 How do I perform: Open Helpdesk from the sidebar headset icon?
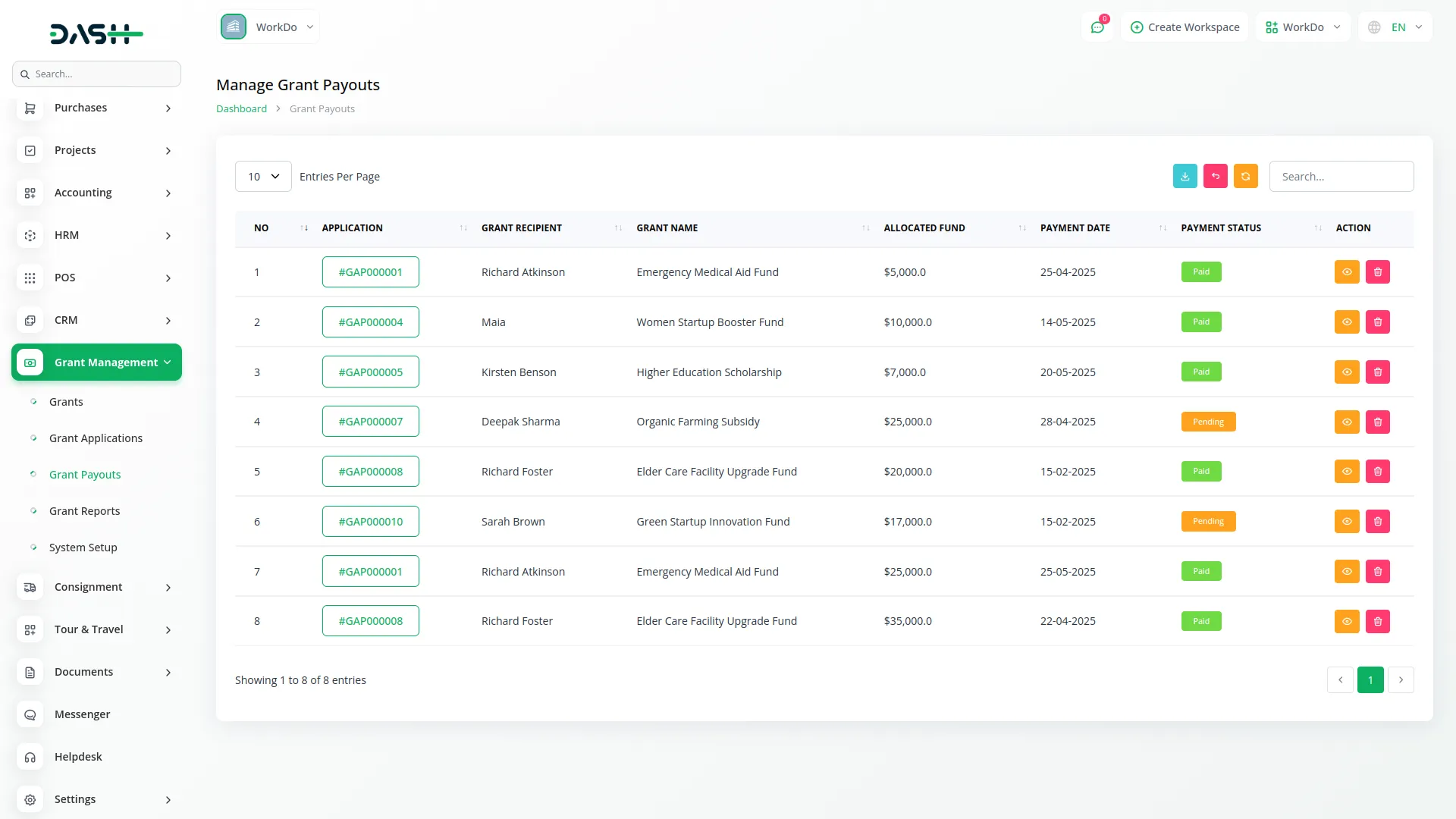coord(30,757)
